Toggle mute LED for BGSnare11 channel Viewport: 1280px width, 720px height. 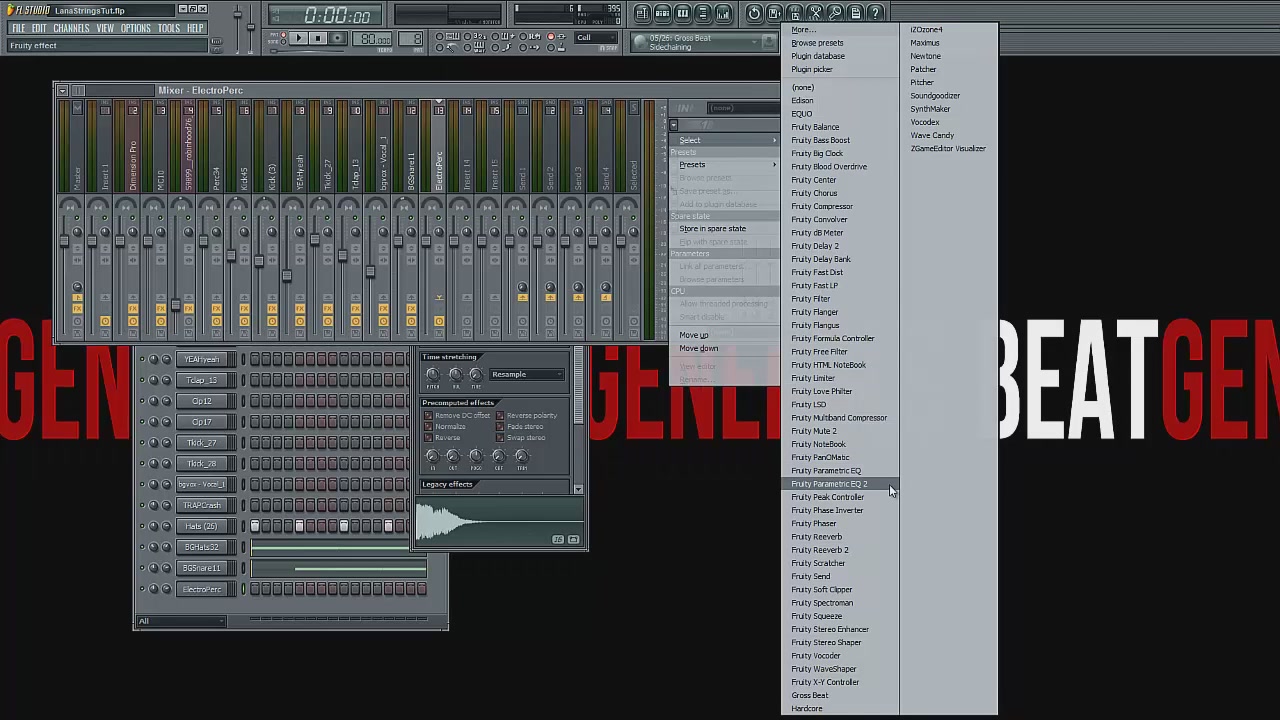click(x=142, y=568)
